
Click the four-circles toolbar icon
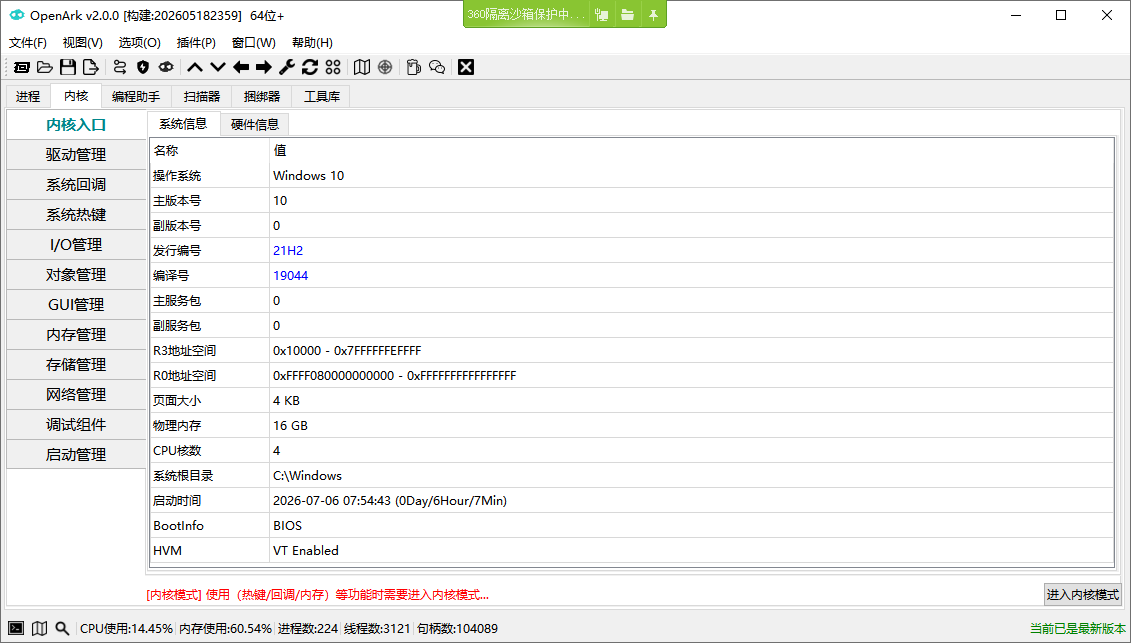(333, 67)
